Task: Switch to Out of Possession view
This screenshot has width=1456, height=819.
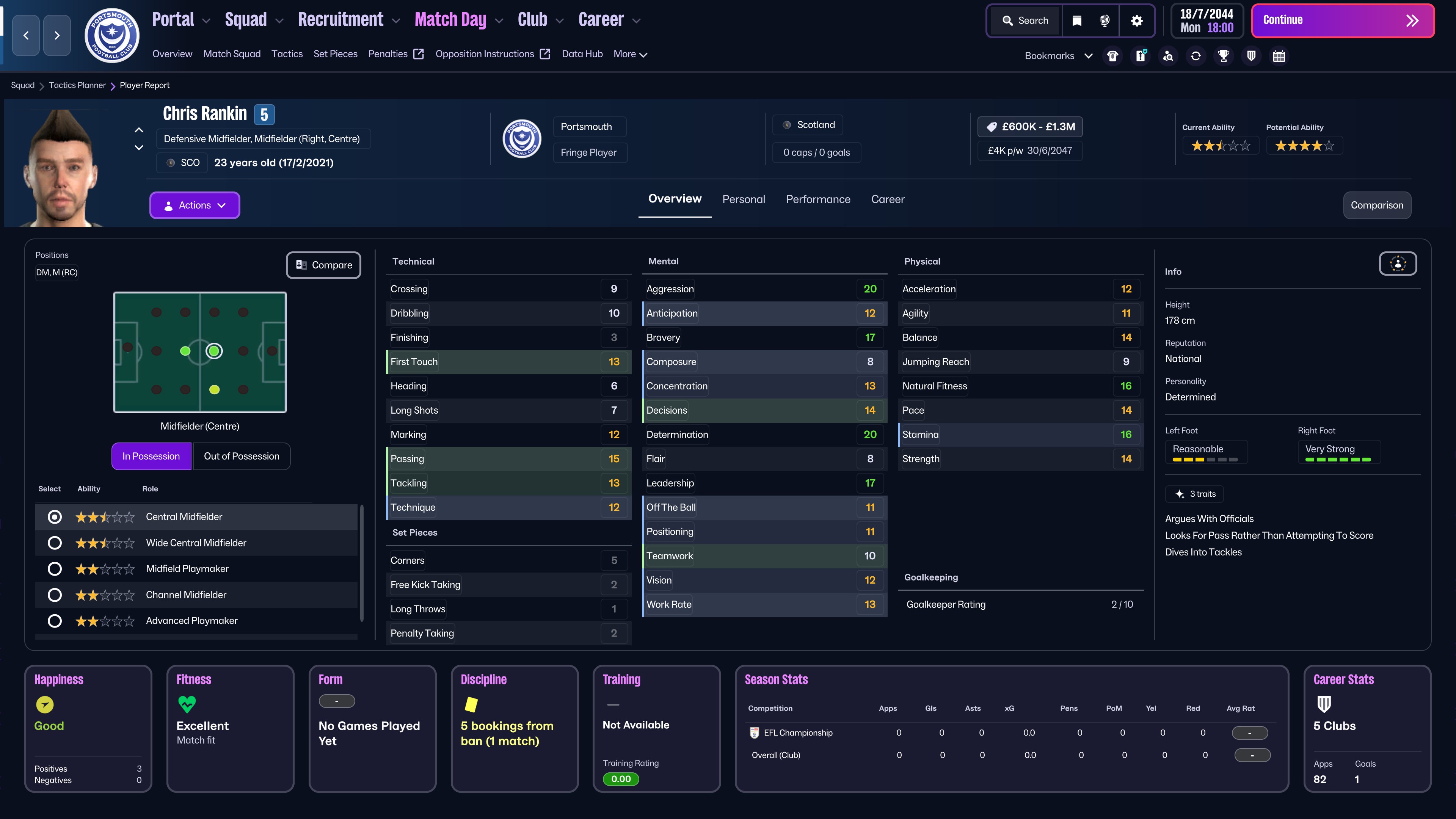Action: [x=242, y=456]
